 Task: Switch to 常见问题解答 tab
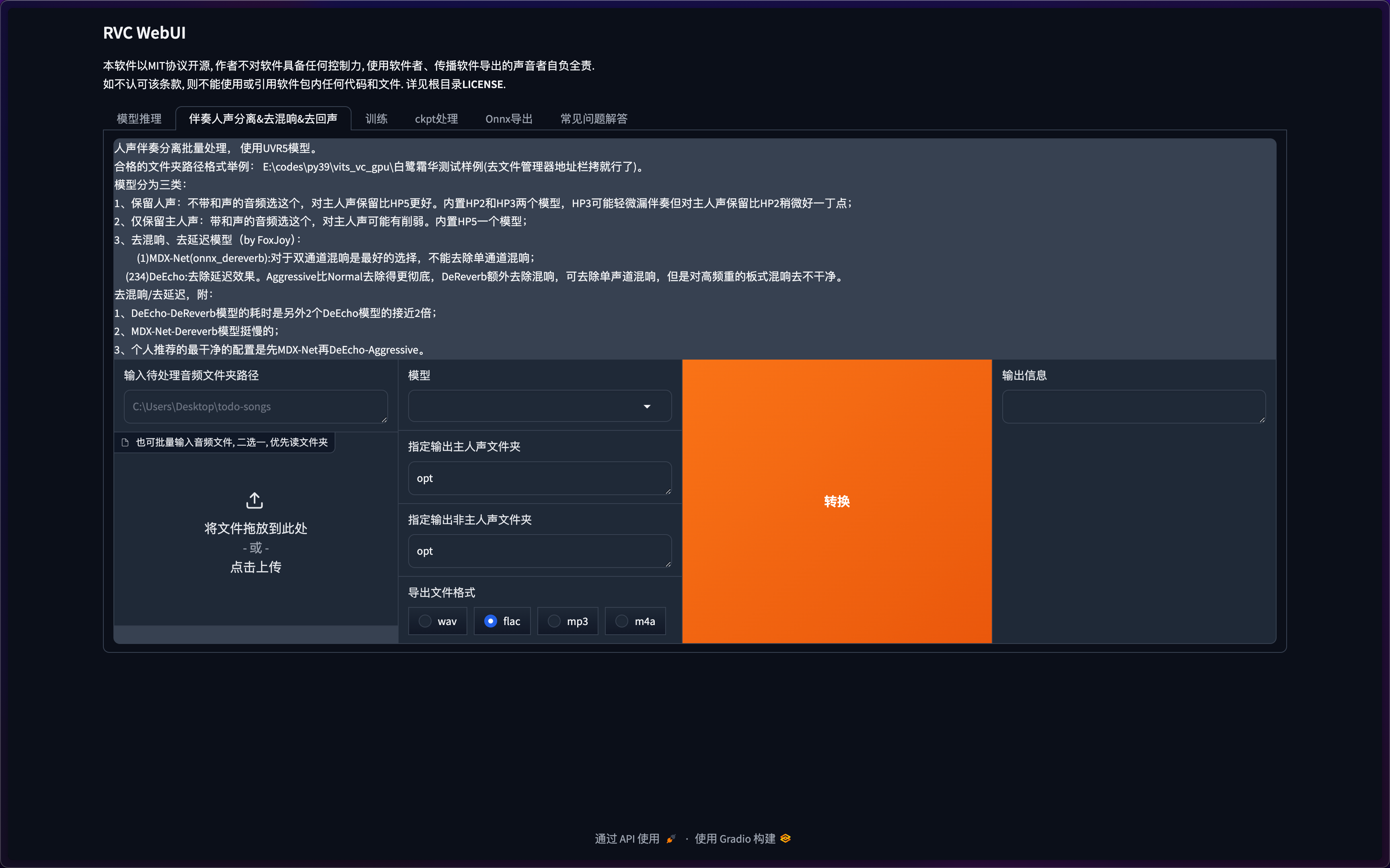click(x=593, y=119)
